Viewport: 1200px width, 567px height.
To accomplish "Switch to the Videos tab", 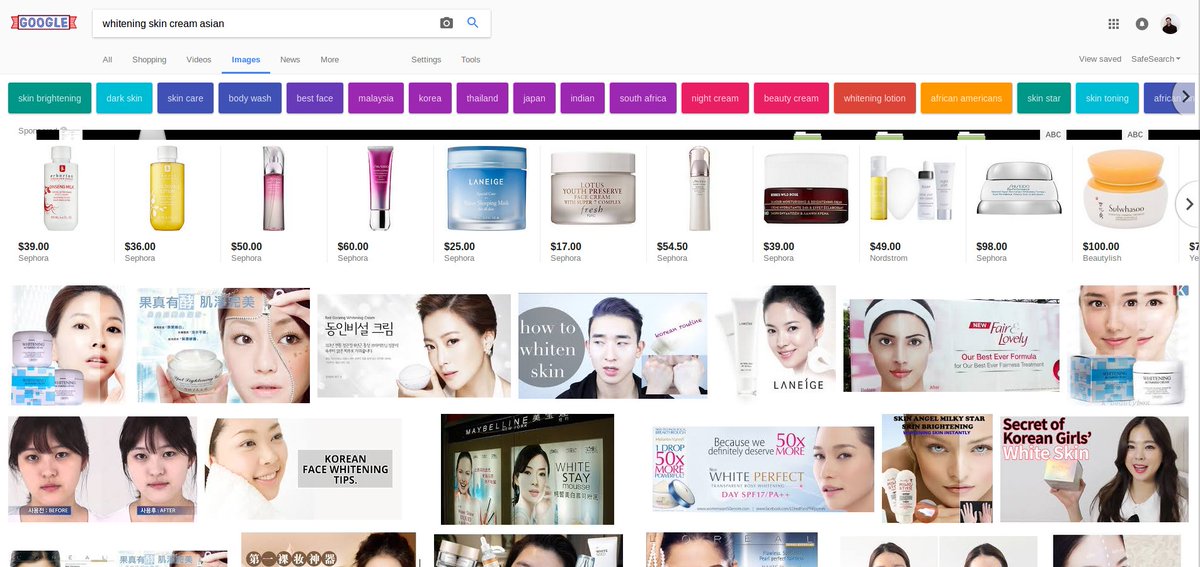I will pyautogui.click(x=199, y=60).
